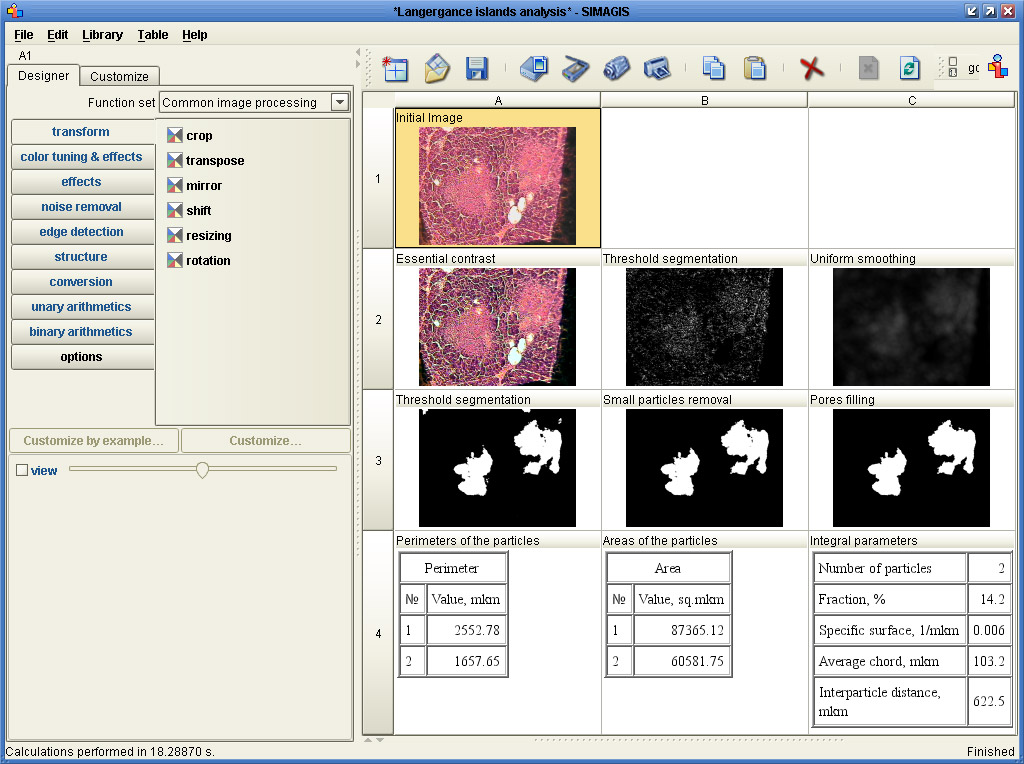This screenshot has width=1024, height=764.
Task: Expand the color tuning & effects category
Action: 81,157
